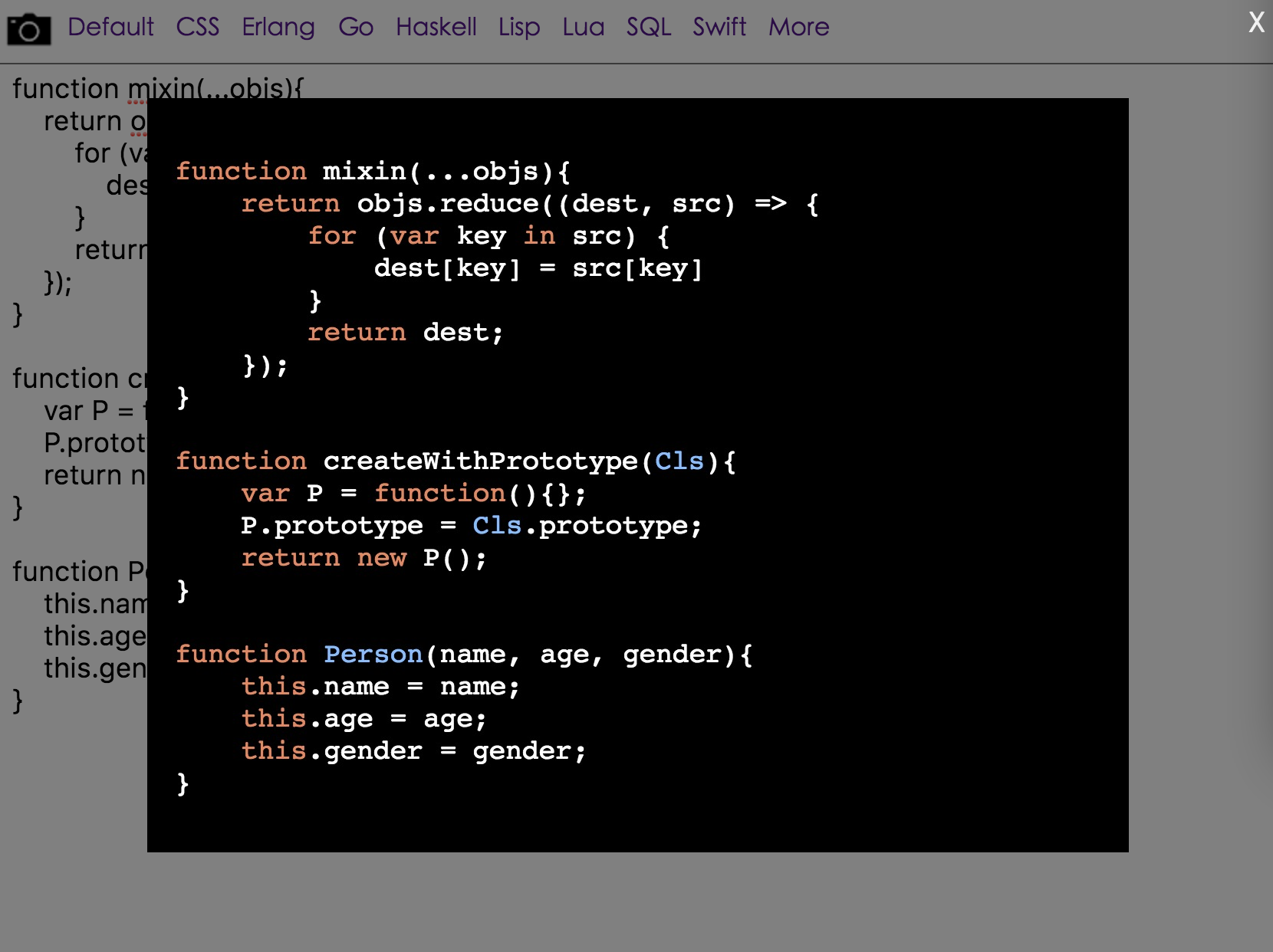Click 'objs.reduce' text in the preview

pyautogui.click(x=449, y=204)
